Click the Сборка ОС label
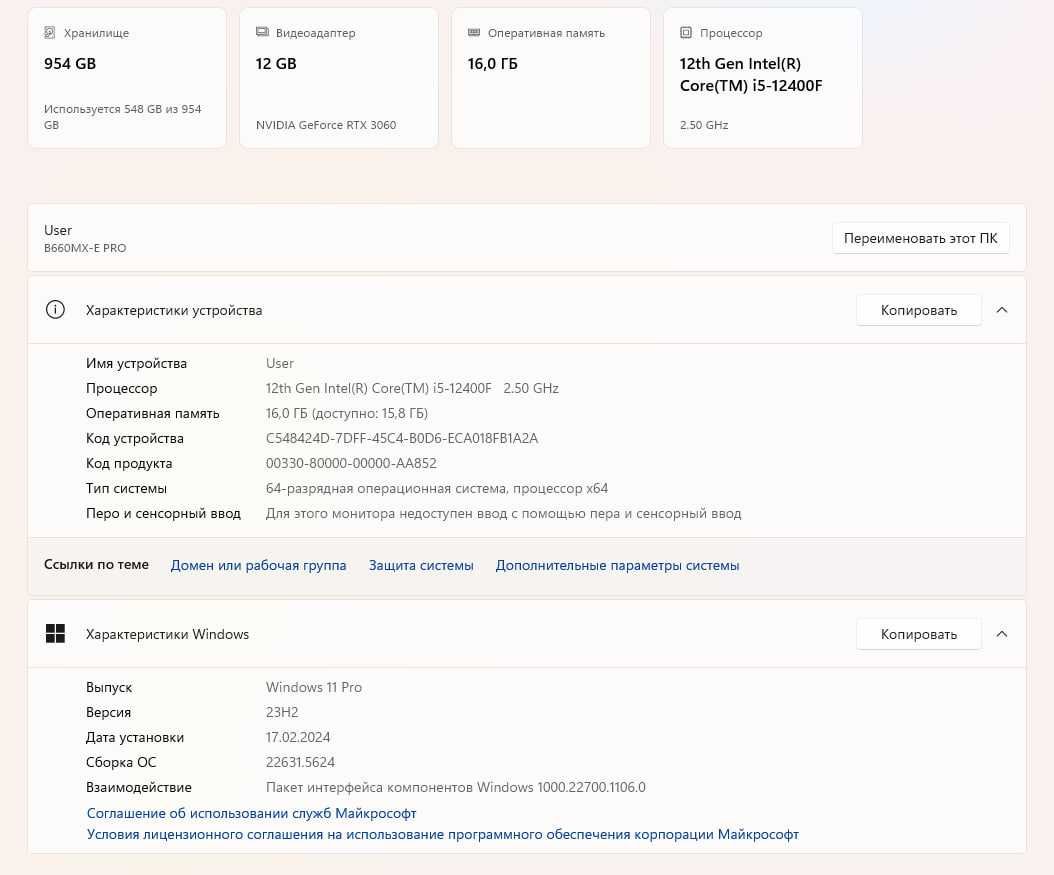The image size is (1054, 875). (121, 762)
